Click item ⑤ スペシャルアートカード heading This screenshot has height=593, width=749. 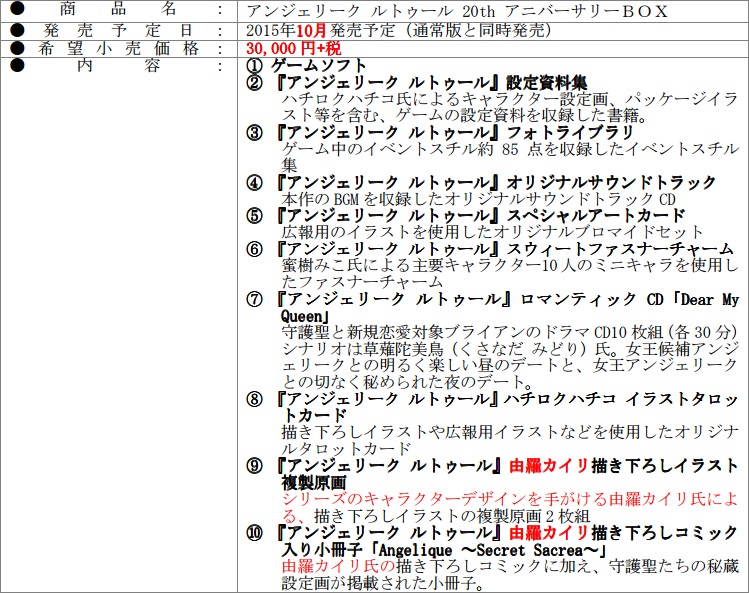(x=466, y=216)
